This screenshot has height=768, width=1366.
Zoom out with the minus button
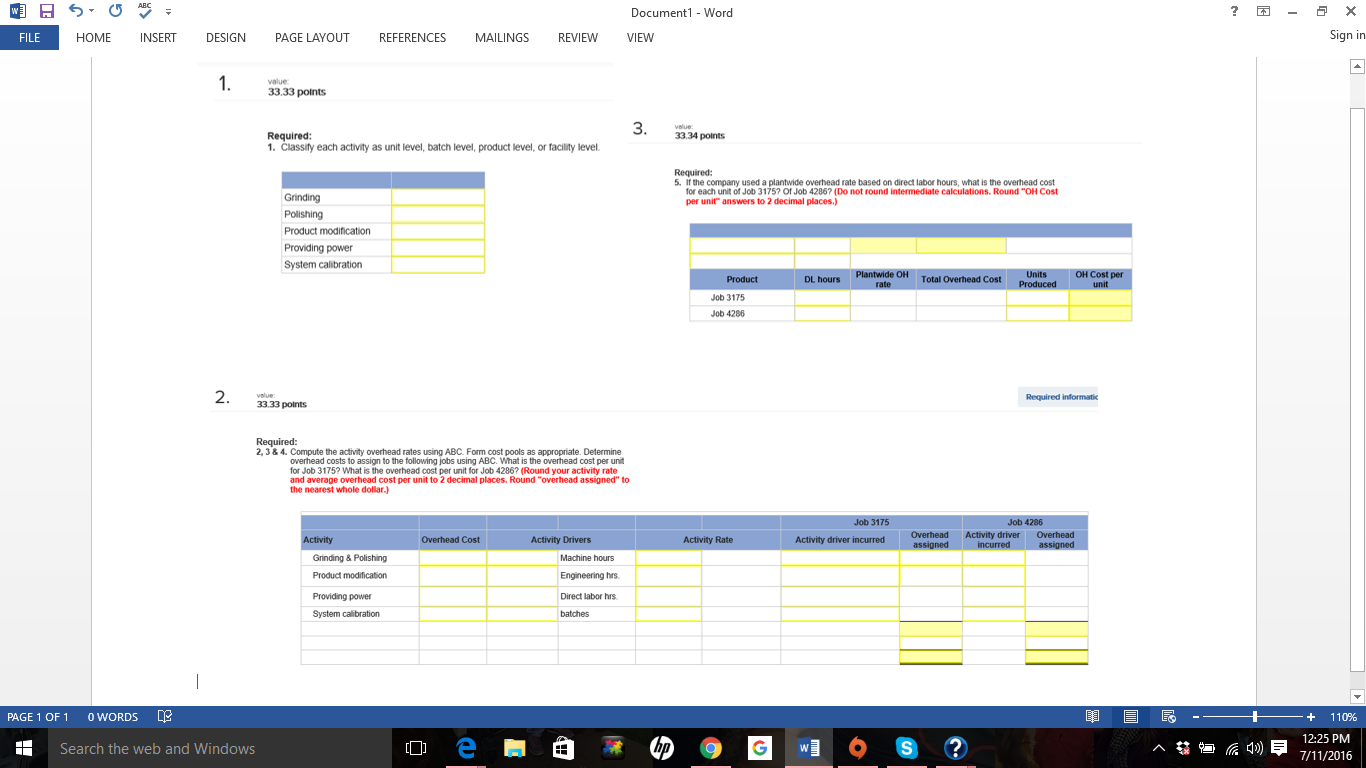pos(1194,717)
